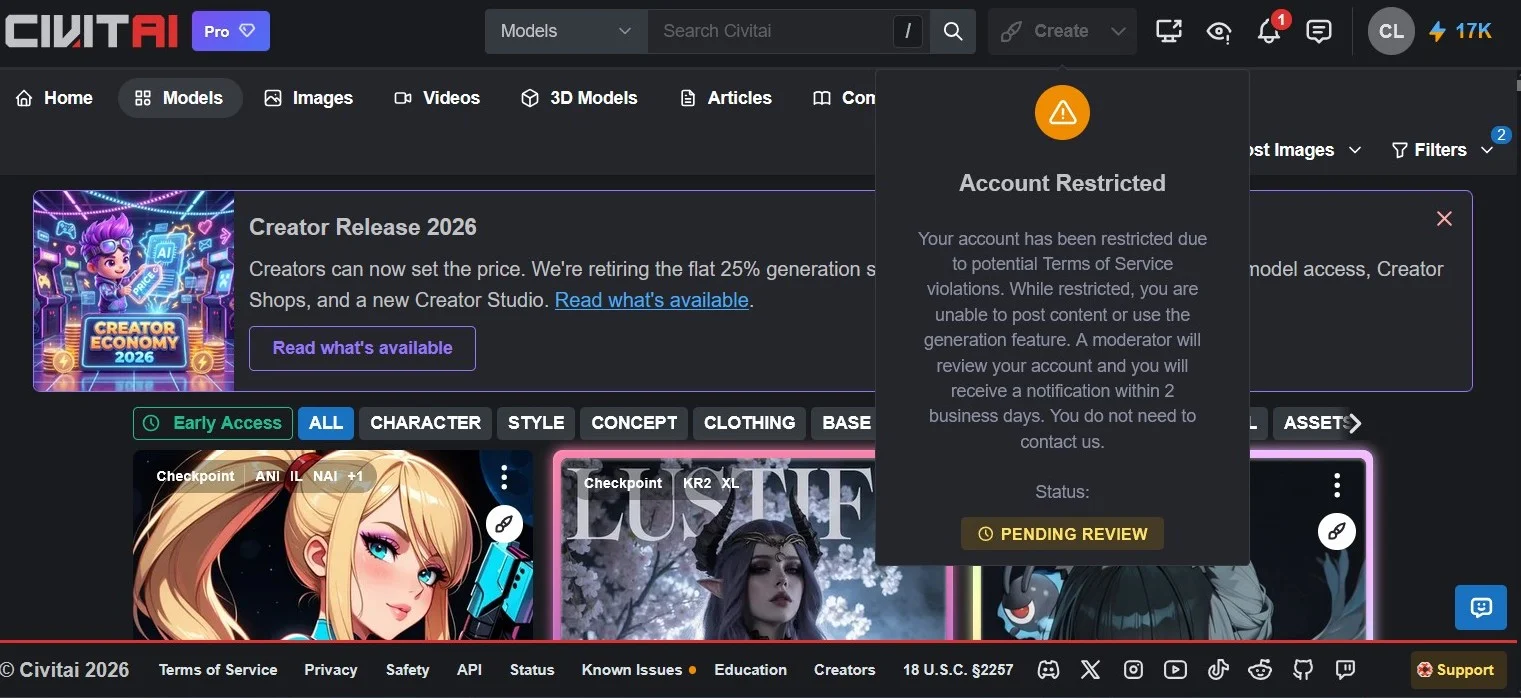This screenshot has width=1521, height=698.
Task: Expand the Create dropdown chevron
Action: click(x=1118, y=31)
